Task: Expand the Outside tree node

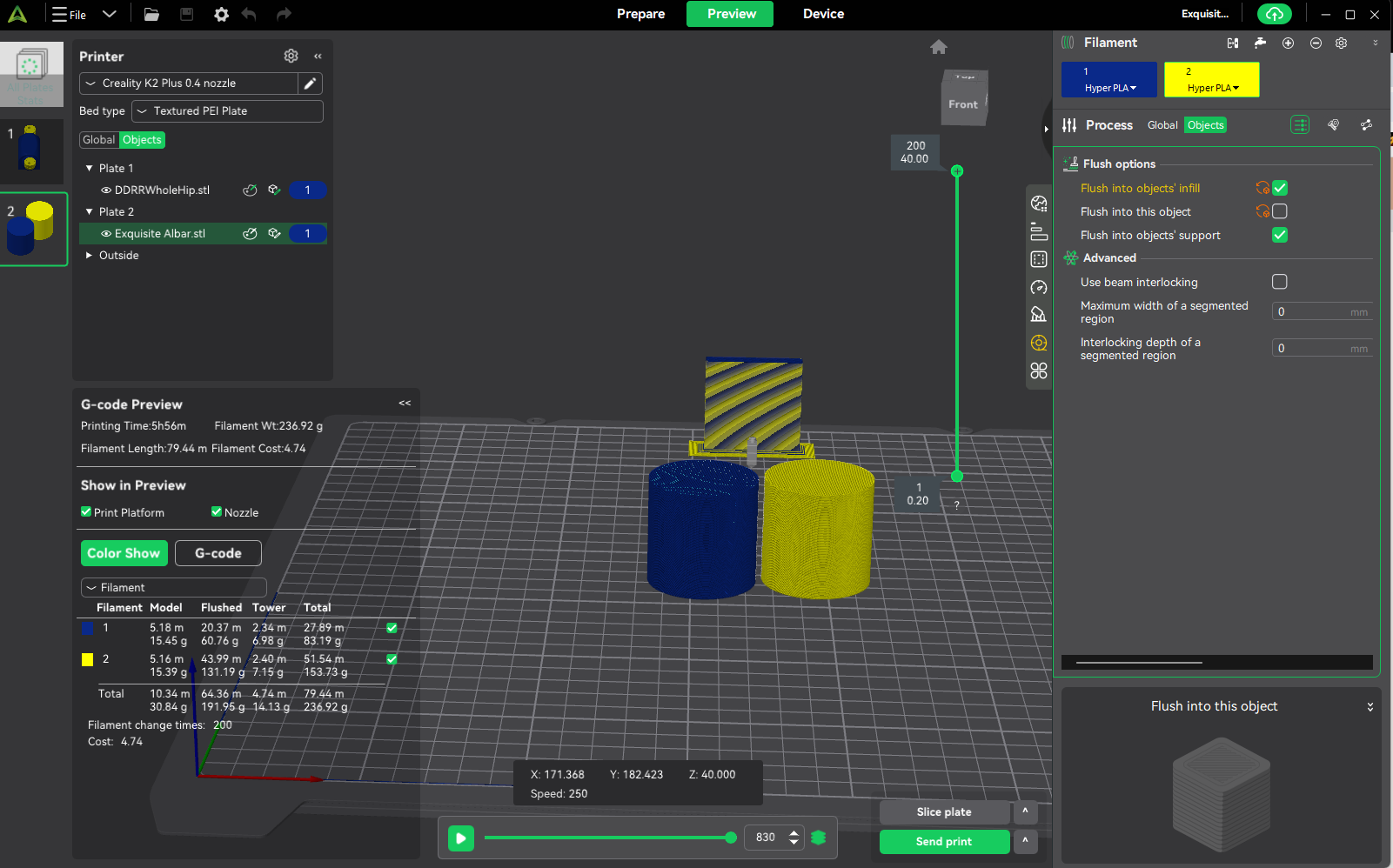Action: (x=89, y=255)
